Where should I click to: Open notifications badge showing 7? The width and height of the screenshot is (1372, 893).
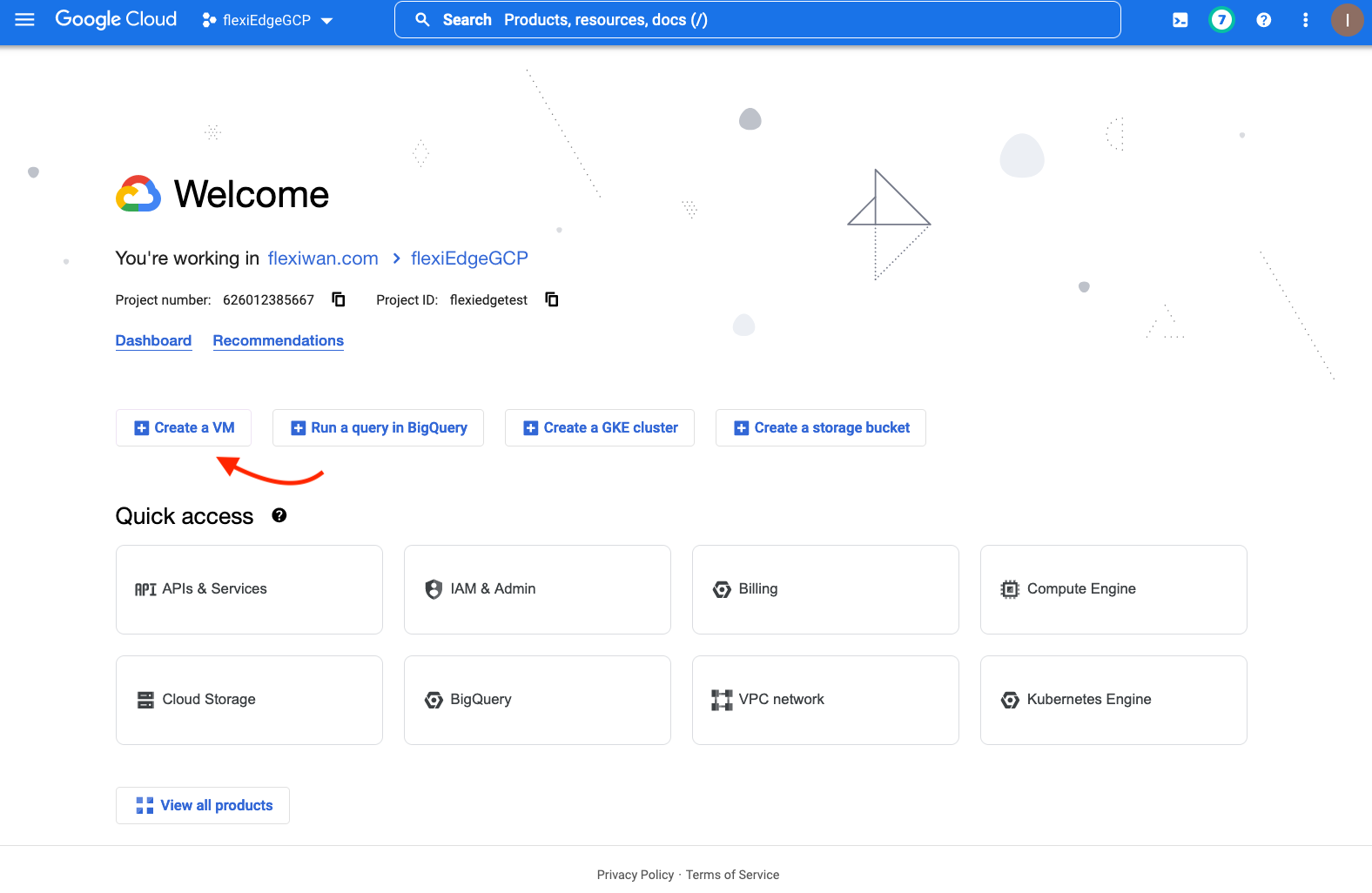click(x=1221, y=20)
